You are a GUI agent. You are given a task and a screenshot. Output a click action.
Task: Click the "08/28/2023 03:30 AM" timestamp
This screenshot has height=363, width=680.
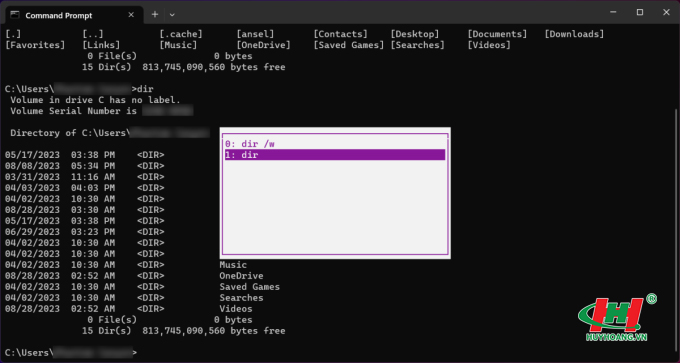click(x=60, y=210)
